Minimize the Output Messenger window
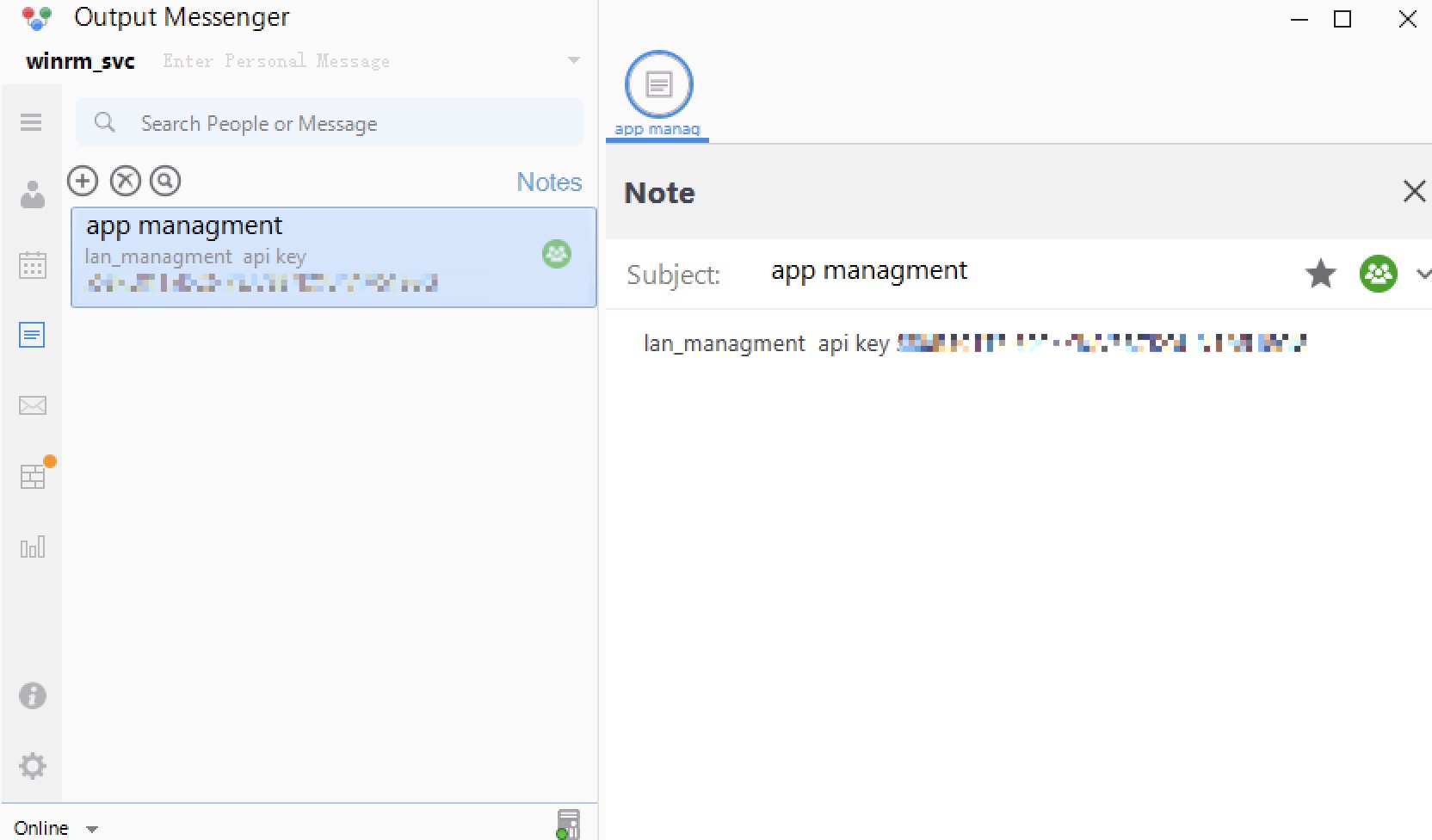 (x=1299, y=20)
